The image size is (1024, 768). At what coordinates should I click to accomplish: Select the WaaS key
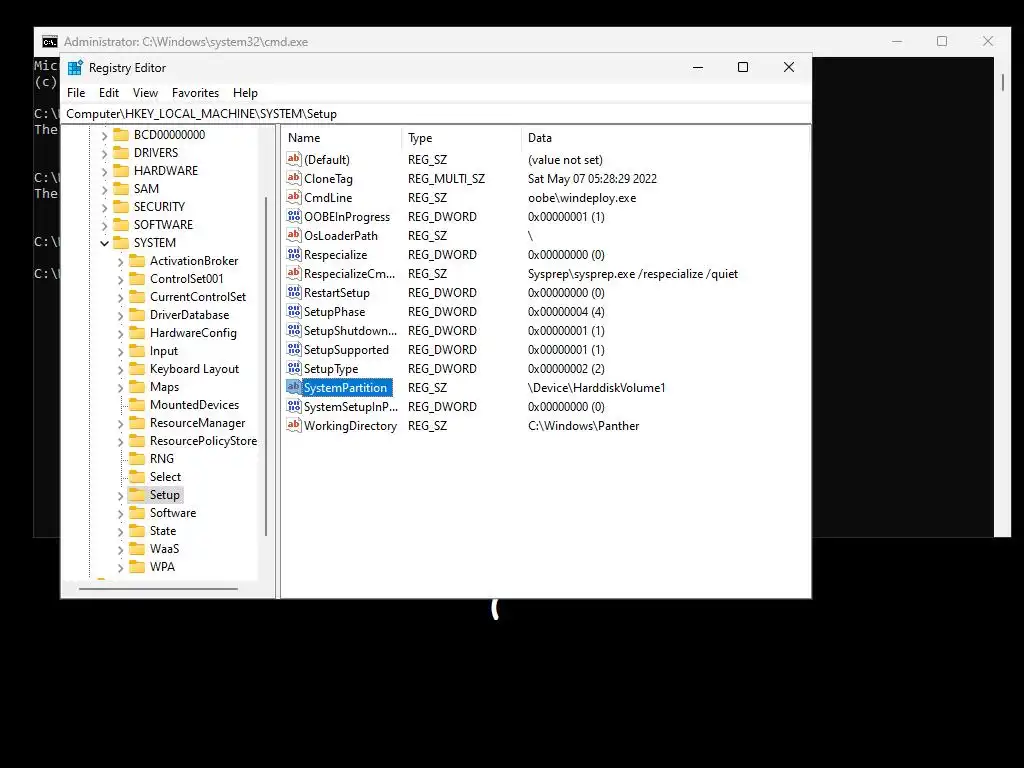tap(165, 549)
